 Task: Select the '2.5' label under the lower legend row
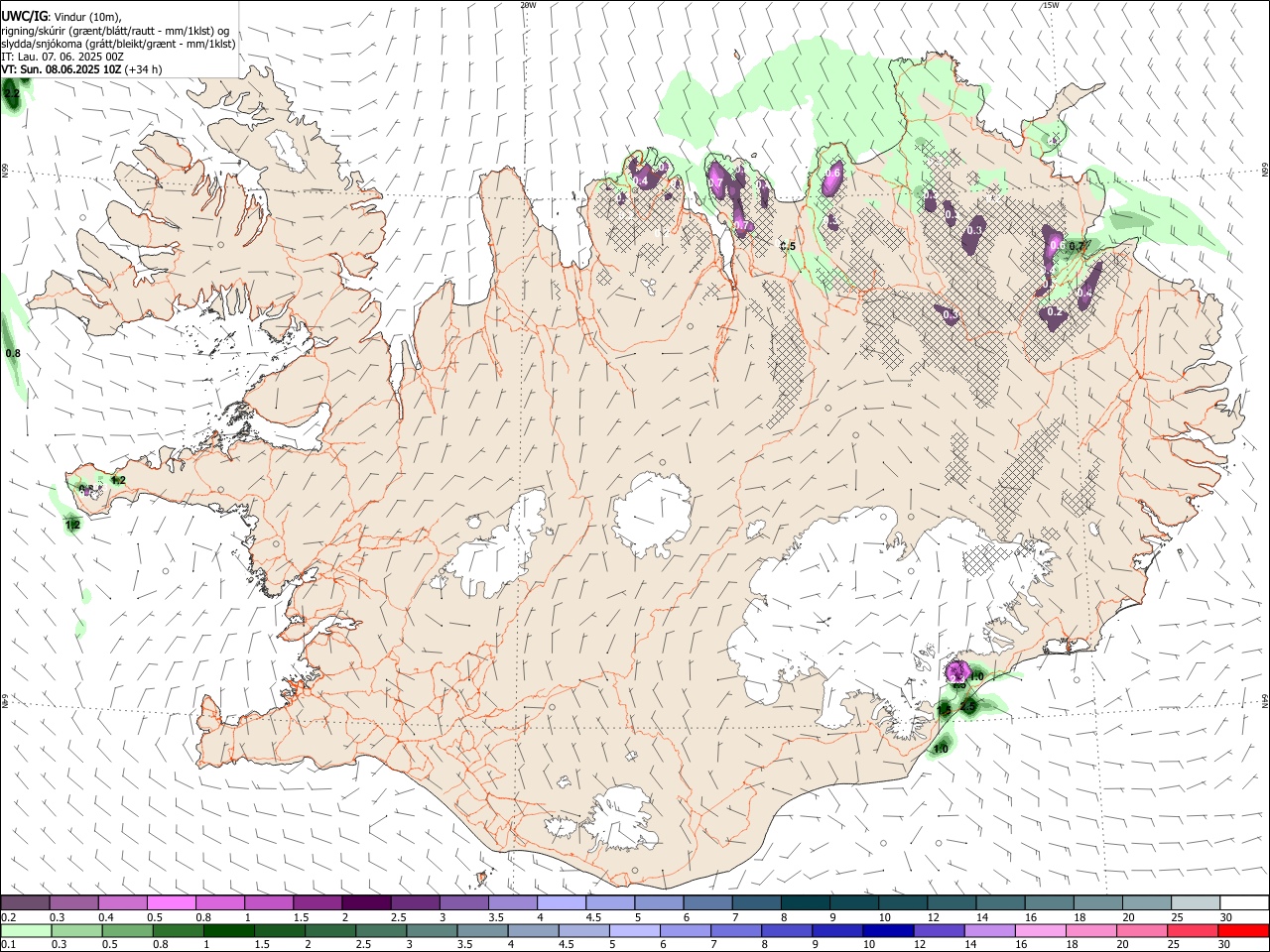[x=363, y=944]
